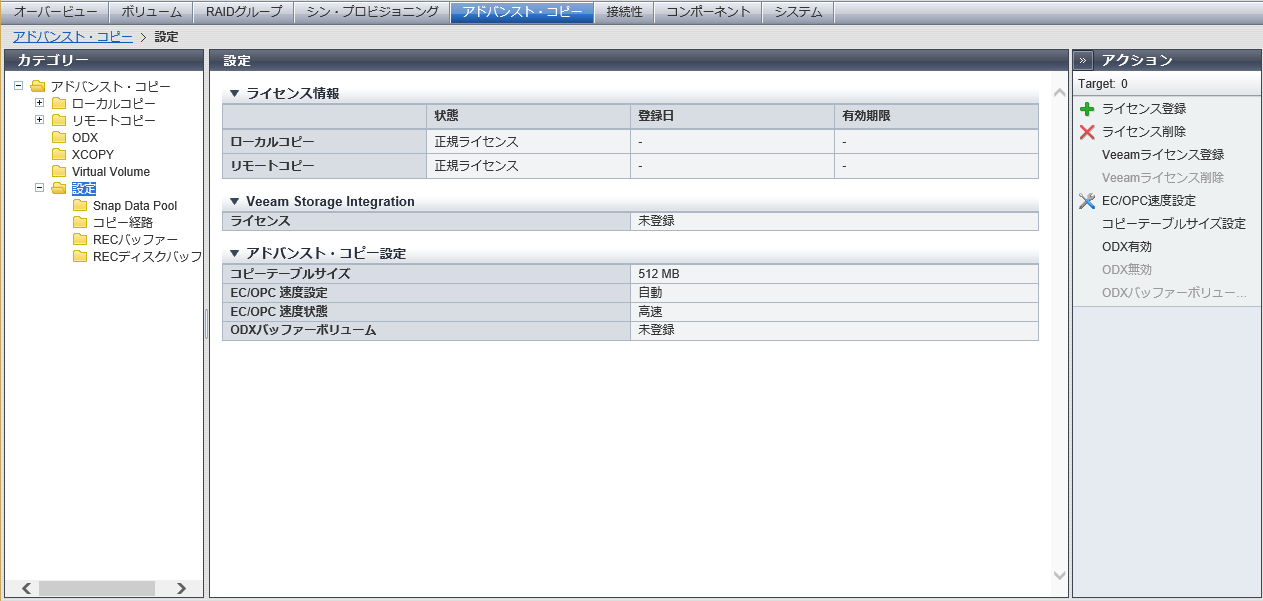Screen dimensions: 1263x601
Task: Click the EC/OPC速度設定 wrench icon
Action: [x=1087, y=201]
